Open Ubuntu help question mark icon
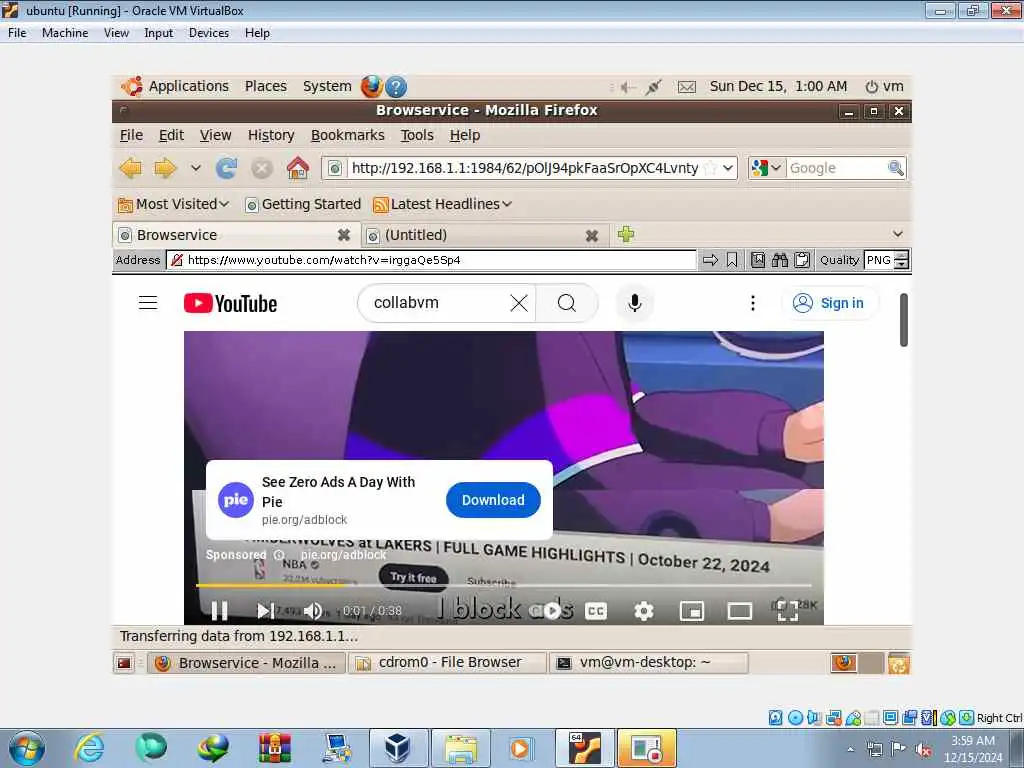 (396, 86)
